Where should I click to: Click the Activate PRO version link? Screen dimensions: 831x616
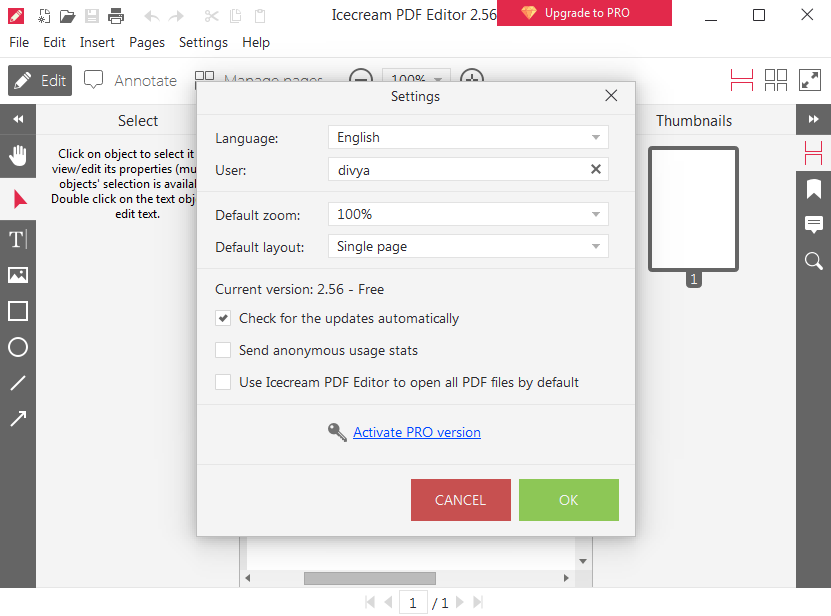pyautogui.click(x=417, y=433)
